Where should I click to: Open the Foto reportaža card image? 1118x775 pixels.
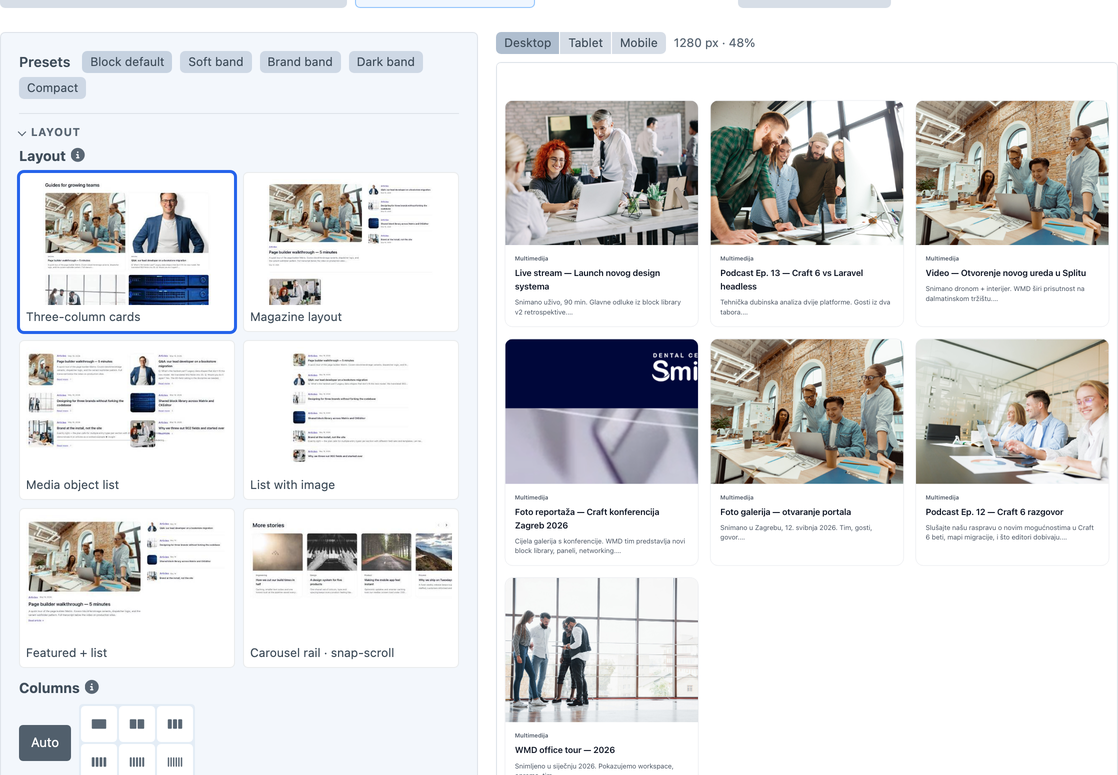602,411
